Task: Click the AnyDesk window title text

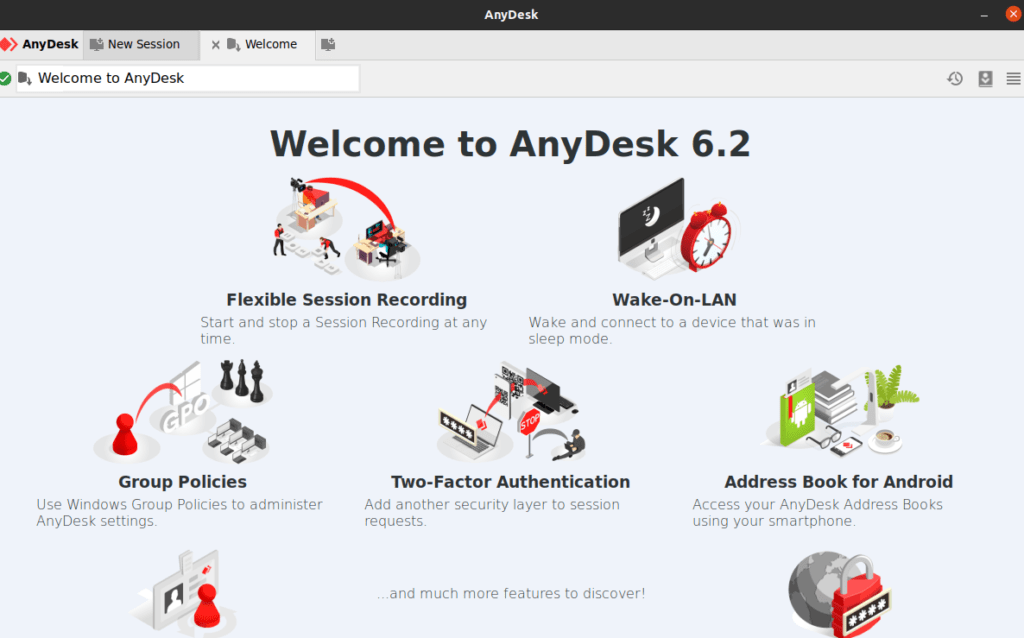Action: coord(511,14)
